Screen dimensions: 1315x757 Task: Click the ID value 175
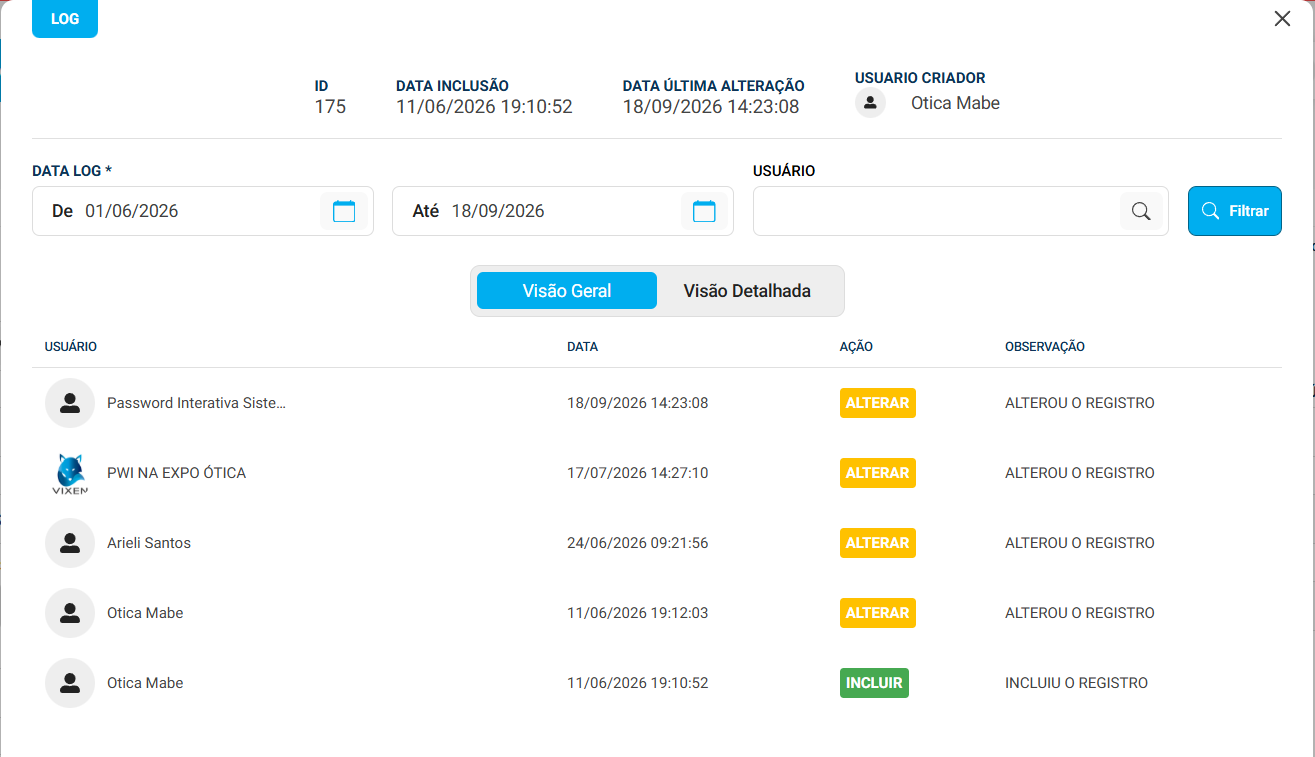coord(330,107)
